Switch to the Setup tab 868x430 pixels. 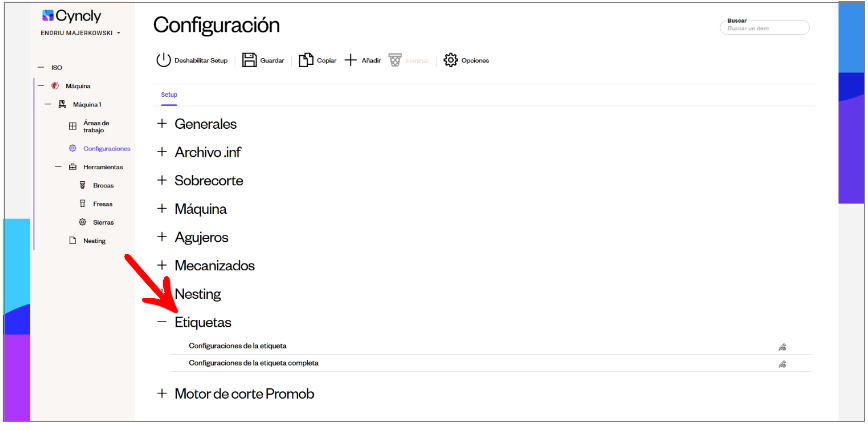(169, 95)
